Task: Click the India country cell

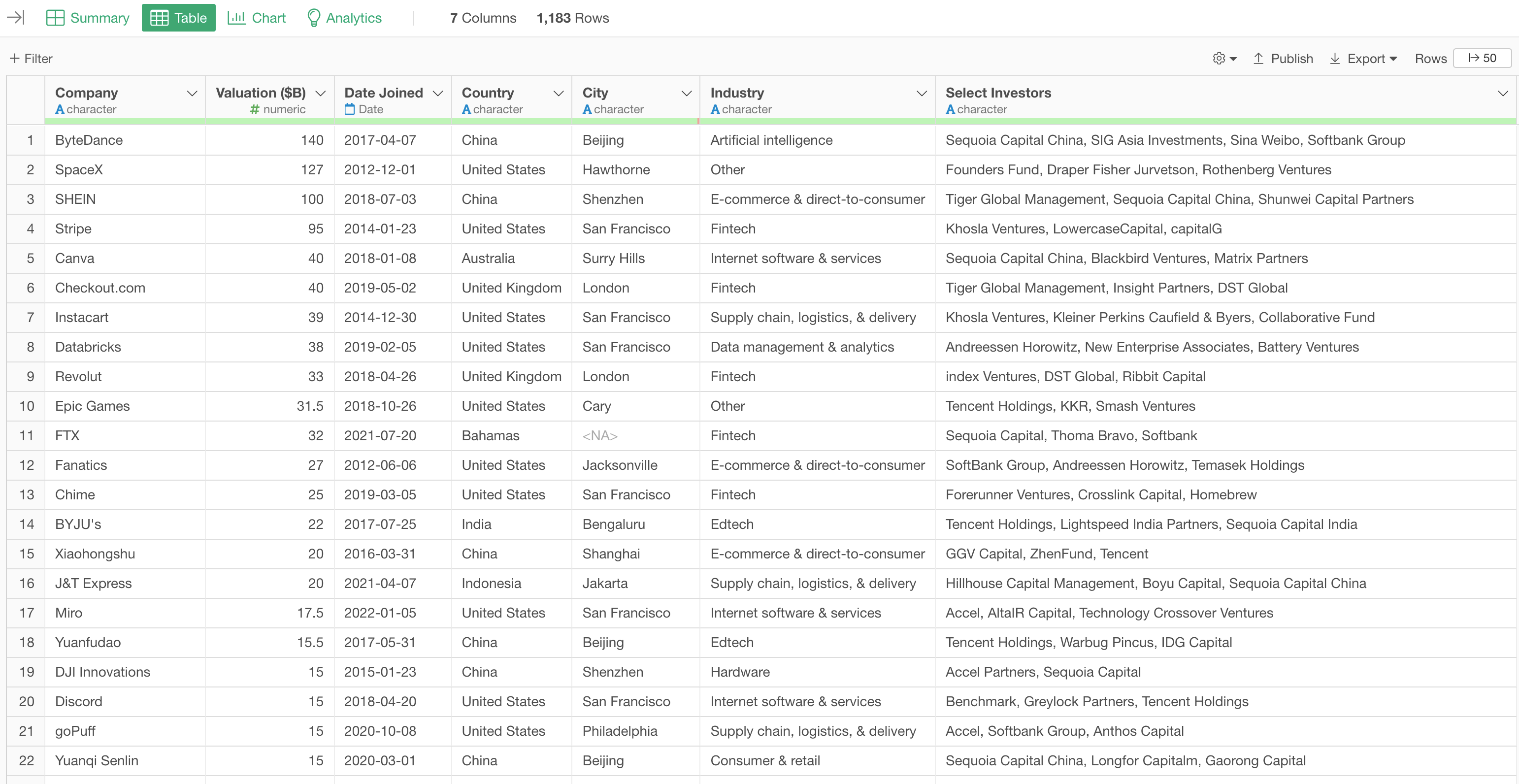Action: pyautogui.click(x=512, y=524)
